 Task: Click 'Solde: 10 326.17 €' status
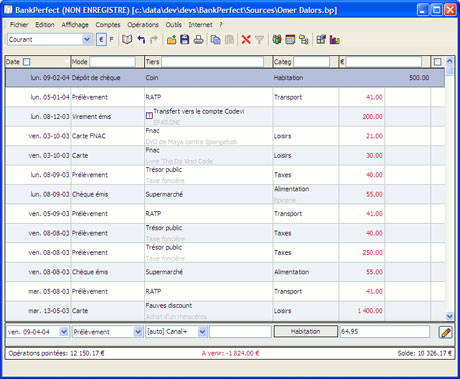point(424,353)
